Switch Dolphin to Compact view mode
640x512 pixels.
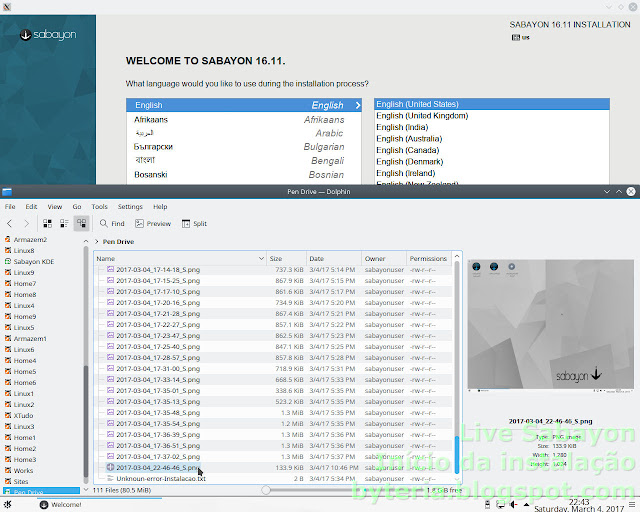tap(64, 223)
